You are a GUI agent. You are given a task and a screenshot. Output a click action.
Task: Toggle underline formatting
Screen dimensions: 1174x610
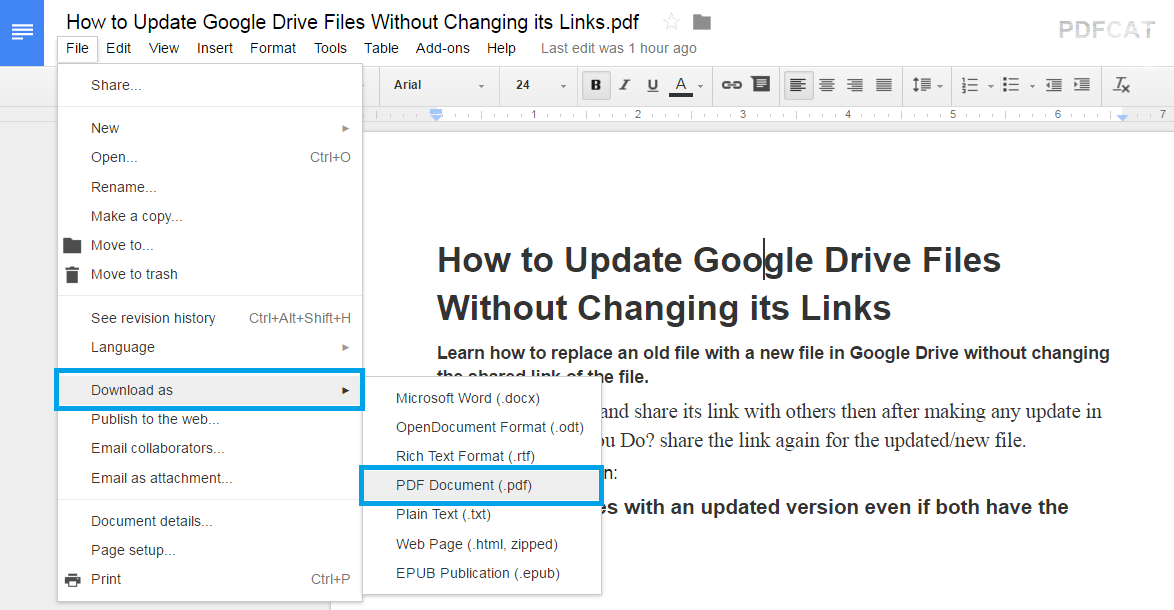coord(652,85)
